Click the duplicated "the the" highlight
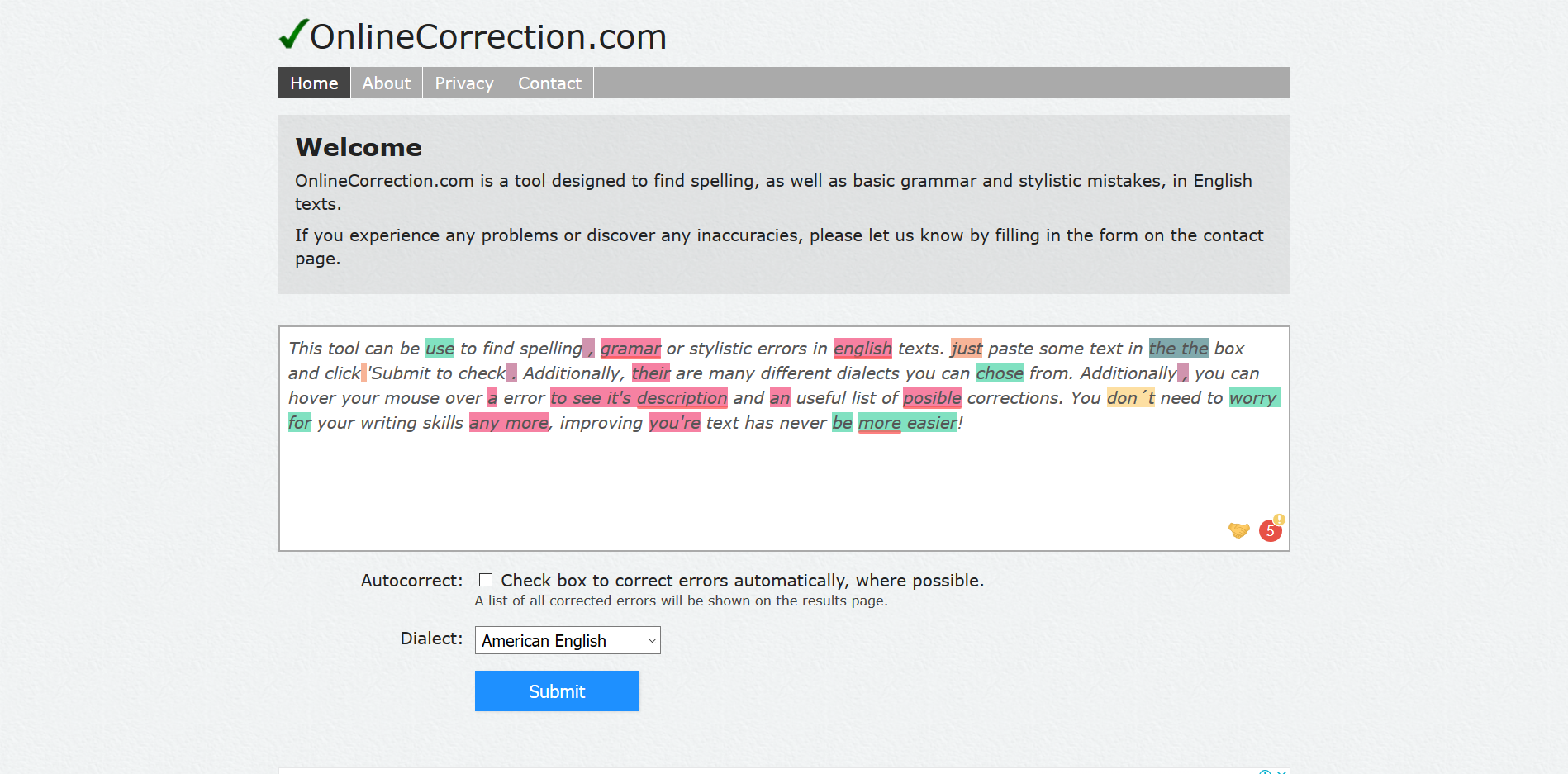Screen dimensions: 1568x774 (x=1178, y=349)
